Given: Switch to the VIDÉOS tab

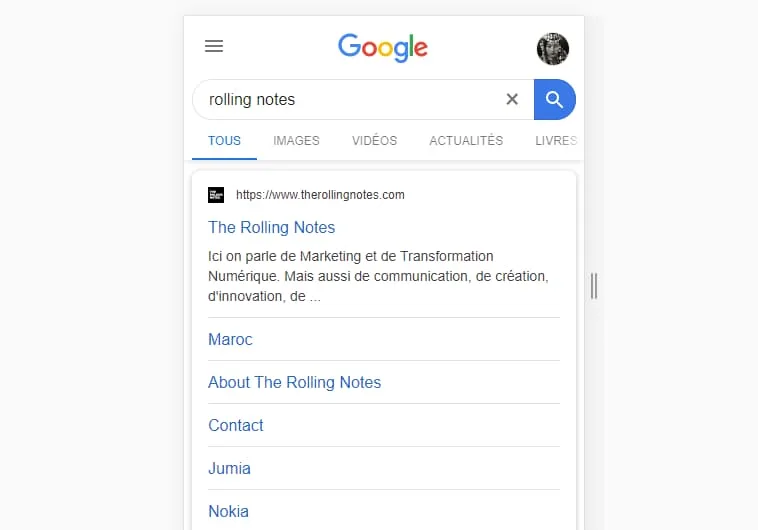Looking at the screenshot, I should coord(375,141).
